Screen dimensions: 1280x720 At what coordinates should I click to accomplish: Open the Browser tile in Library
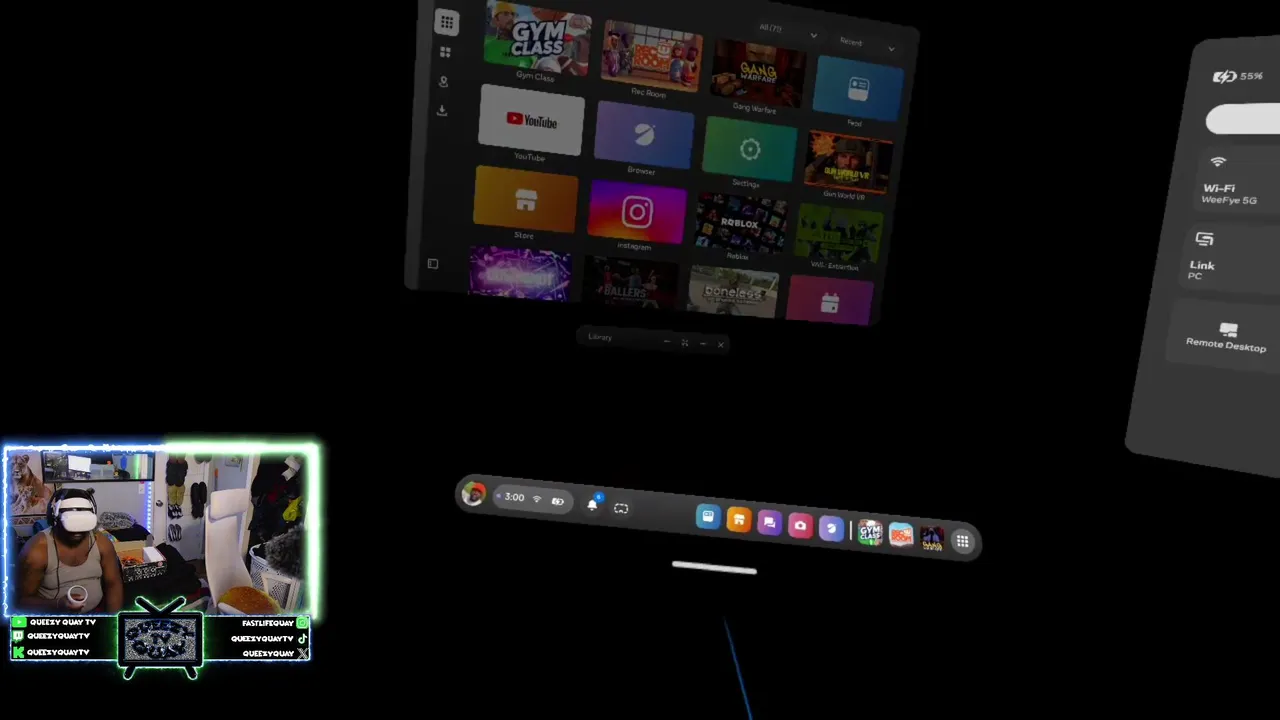pyautogui.click(x=643, y=133)
